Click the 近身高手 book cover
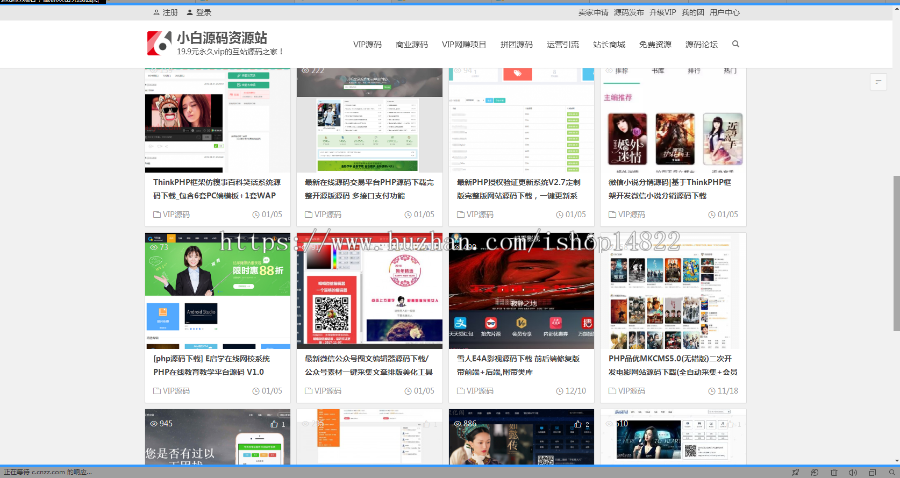 click(x=723, y=139)
